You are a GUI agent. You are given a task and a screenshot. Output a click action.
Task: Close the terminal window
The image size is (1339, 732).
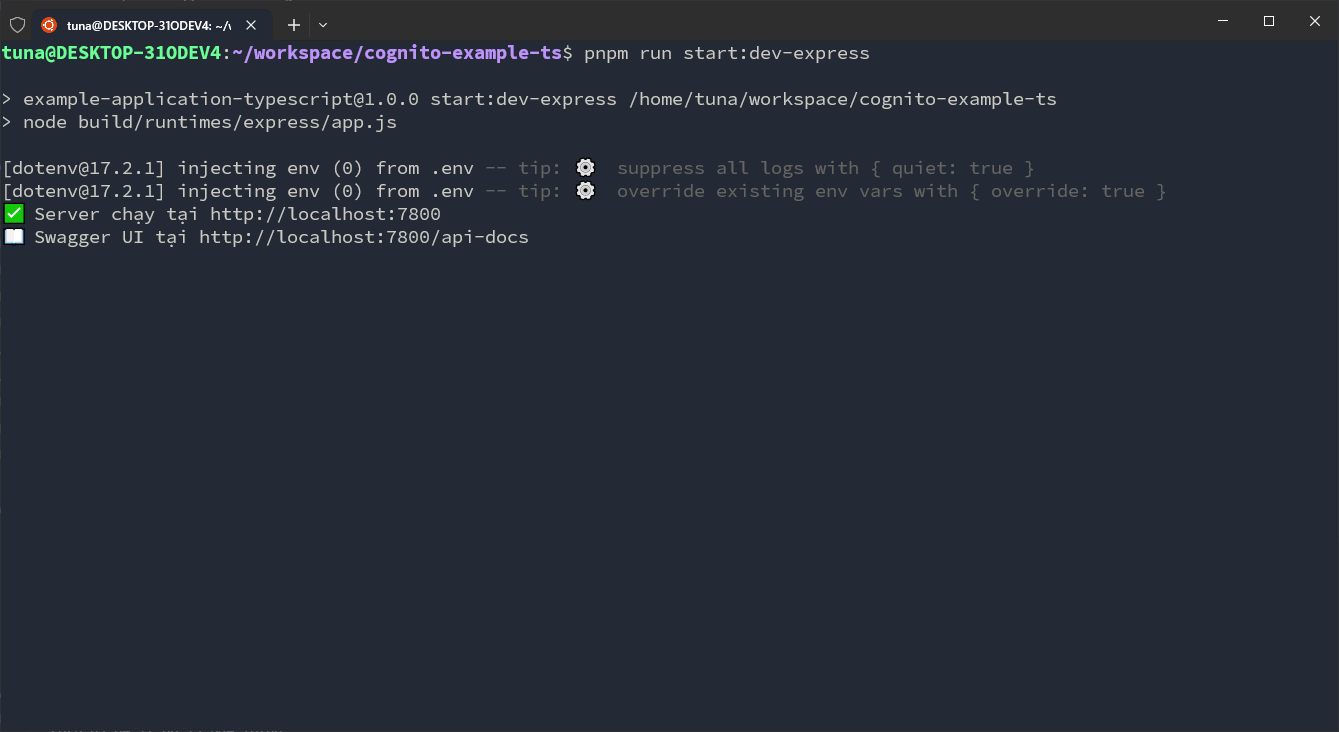click(1315, 21)
